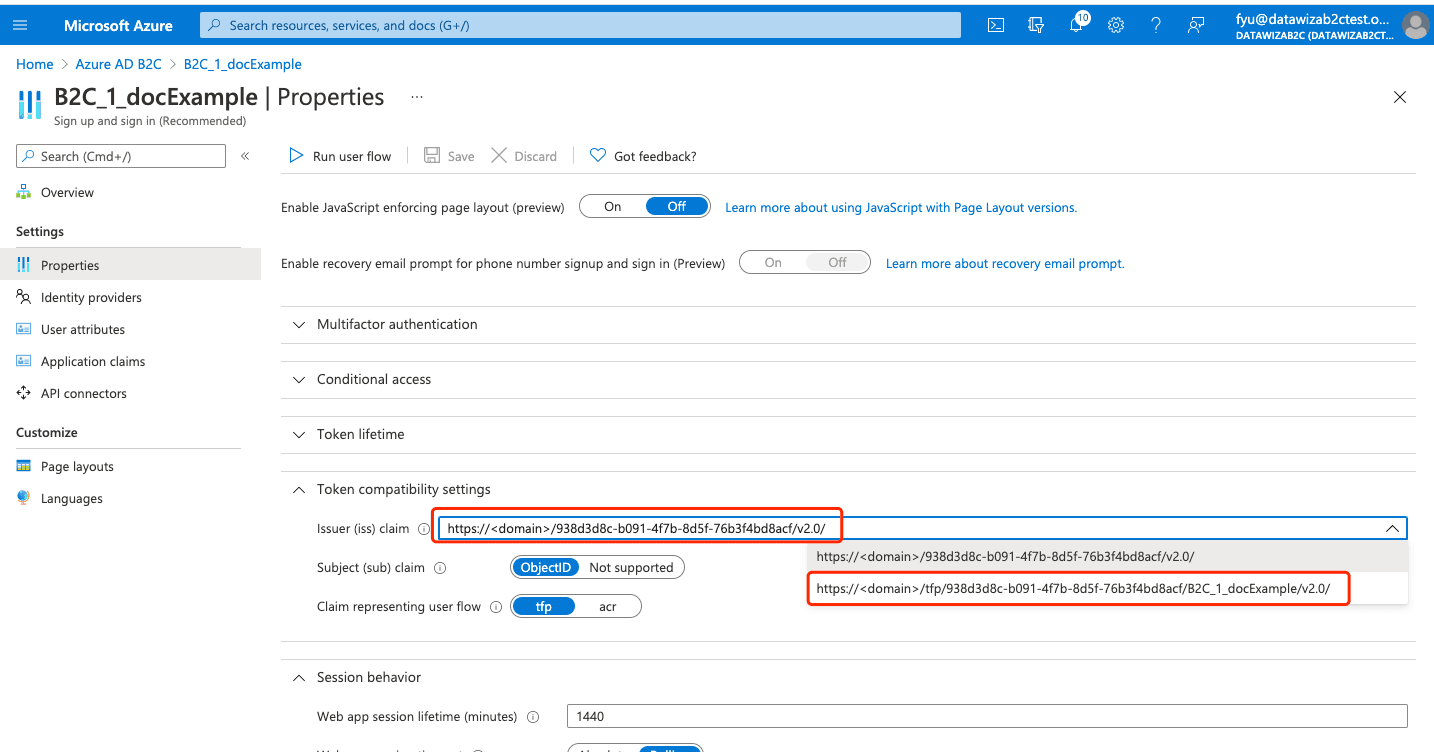1434x752 pixels.
Task: Focus the global search resources box
Action: click(580, 25)
